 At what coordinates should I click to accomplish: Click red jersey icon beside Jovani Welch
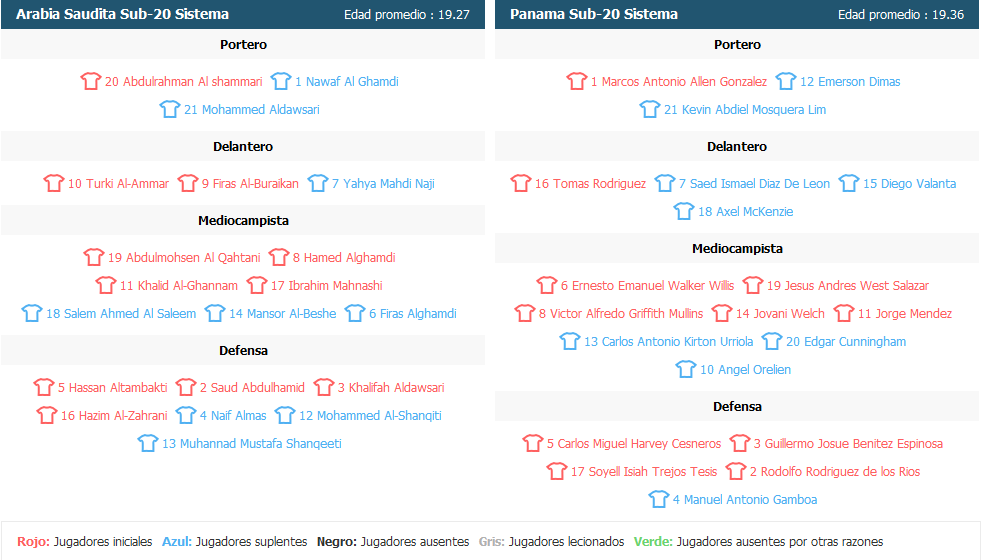tap(722, 313)
